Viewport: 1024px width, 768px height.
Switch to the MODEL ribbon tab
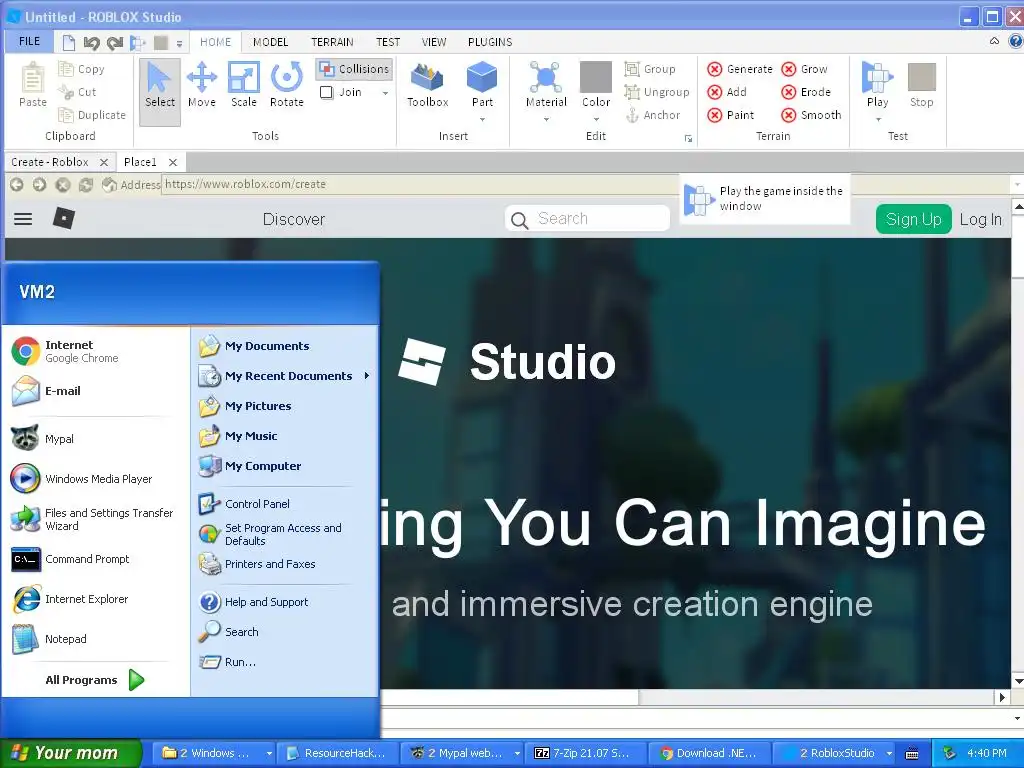pos(270,42)
